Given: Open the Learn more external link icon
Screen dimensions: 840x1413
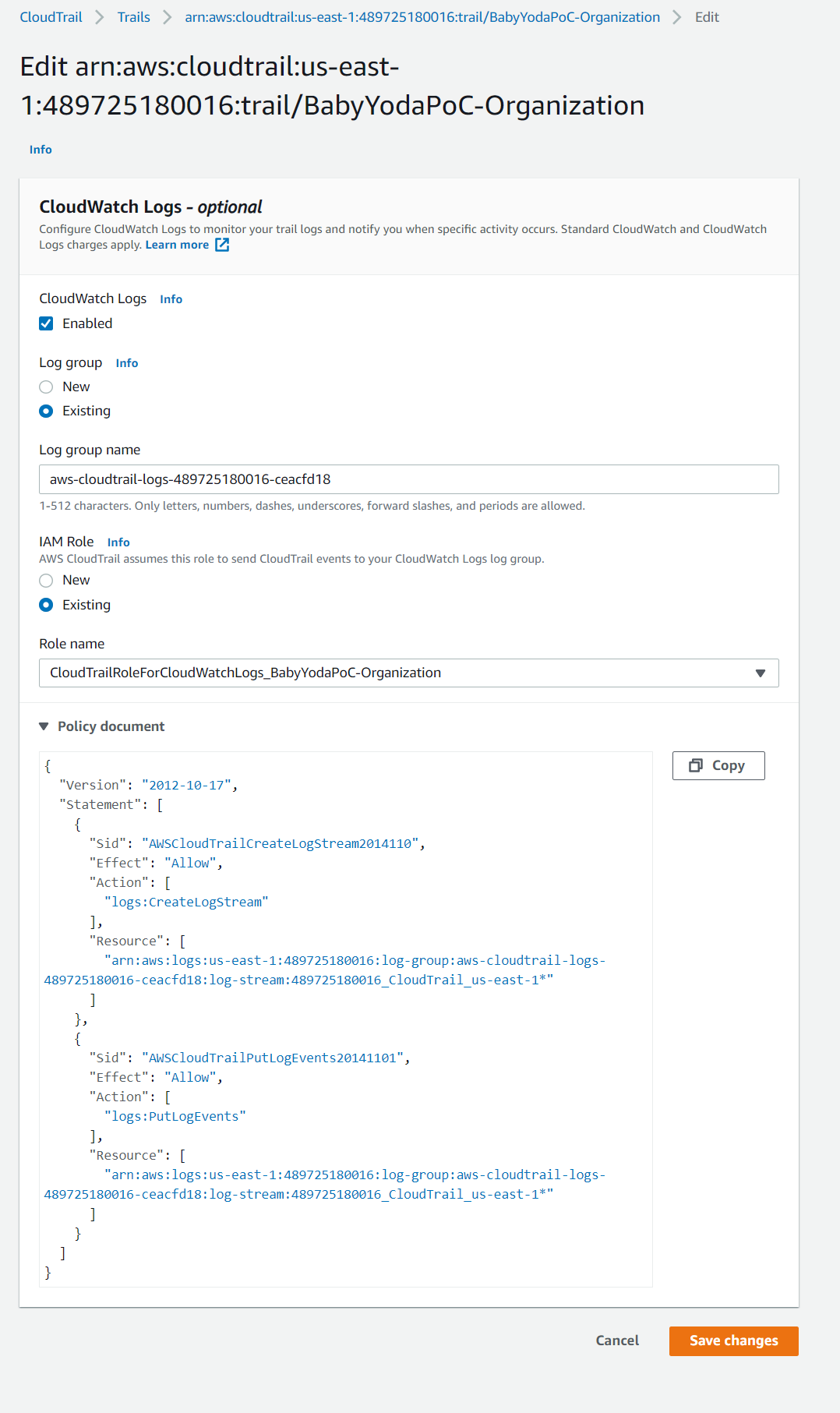Looking at the screenshot, I should coord(222,245).
